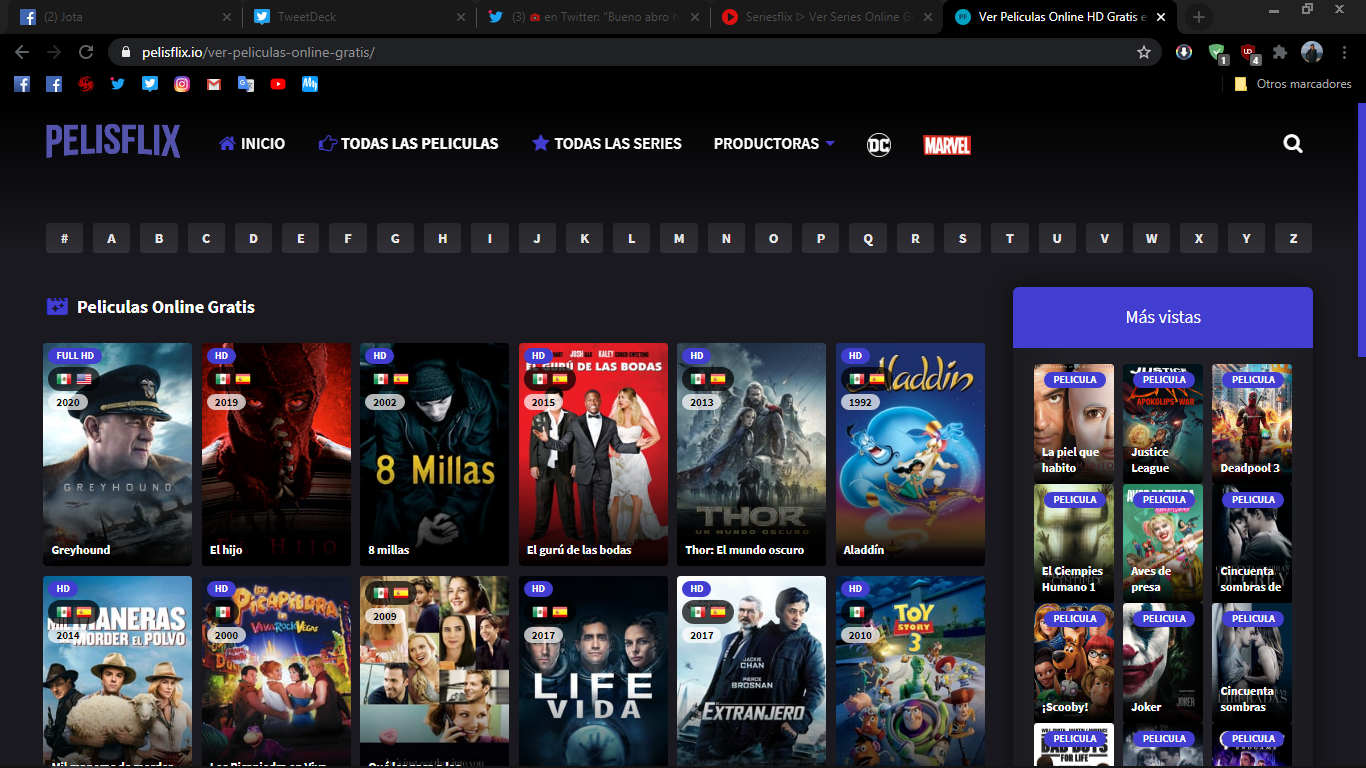Open the Greyhound movie poster
1366x768 pixels.
(x=117, y=454)
